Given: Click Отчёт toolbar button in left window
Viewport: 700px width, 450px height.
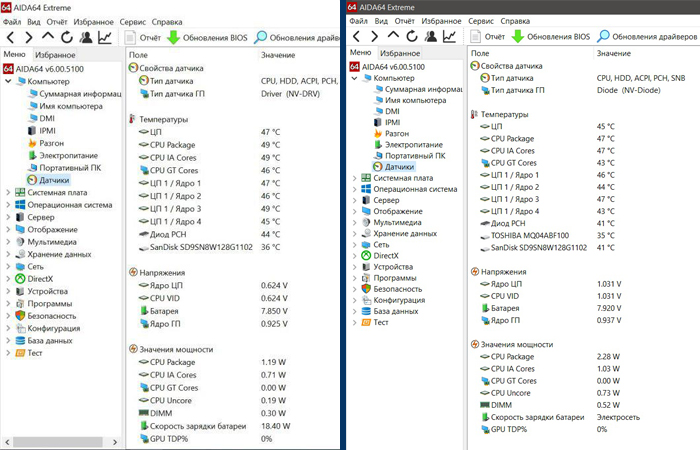Looking at the screenshot, I should tap(143, 38).
